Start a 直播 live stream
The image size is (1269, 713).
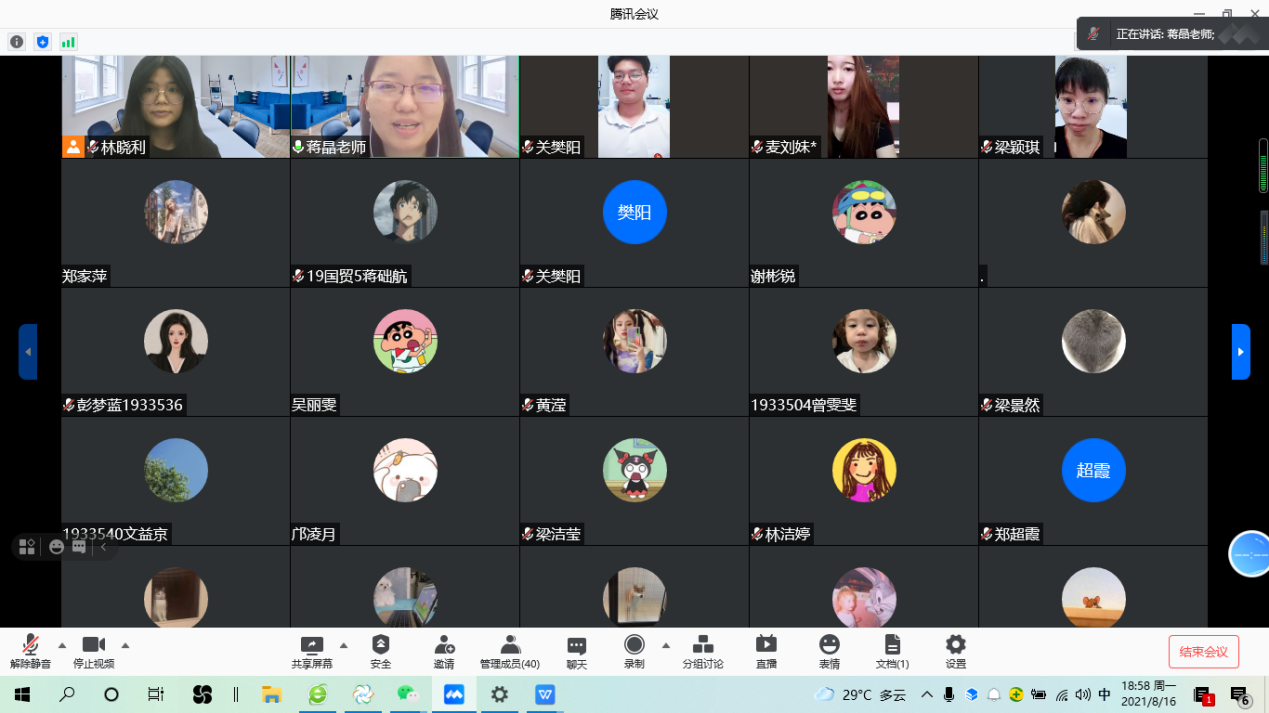766,651
